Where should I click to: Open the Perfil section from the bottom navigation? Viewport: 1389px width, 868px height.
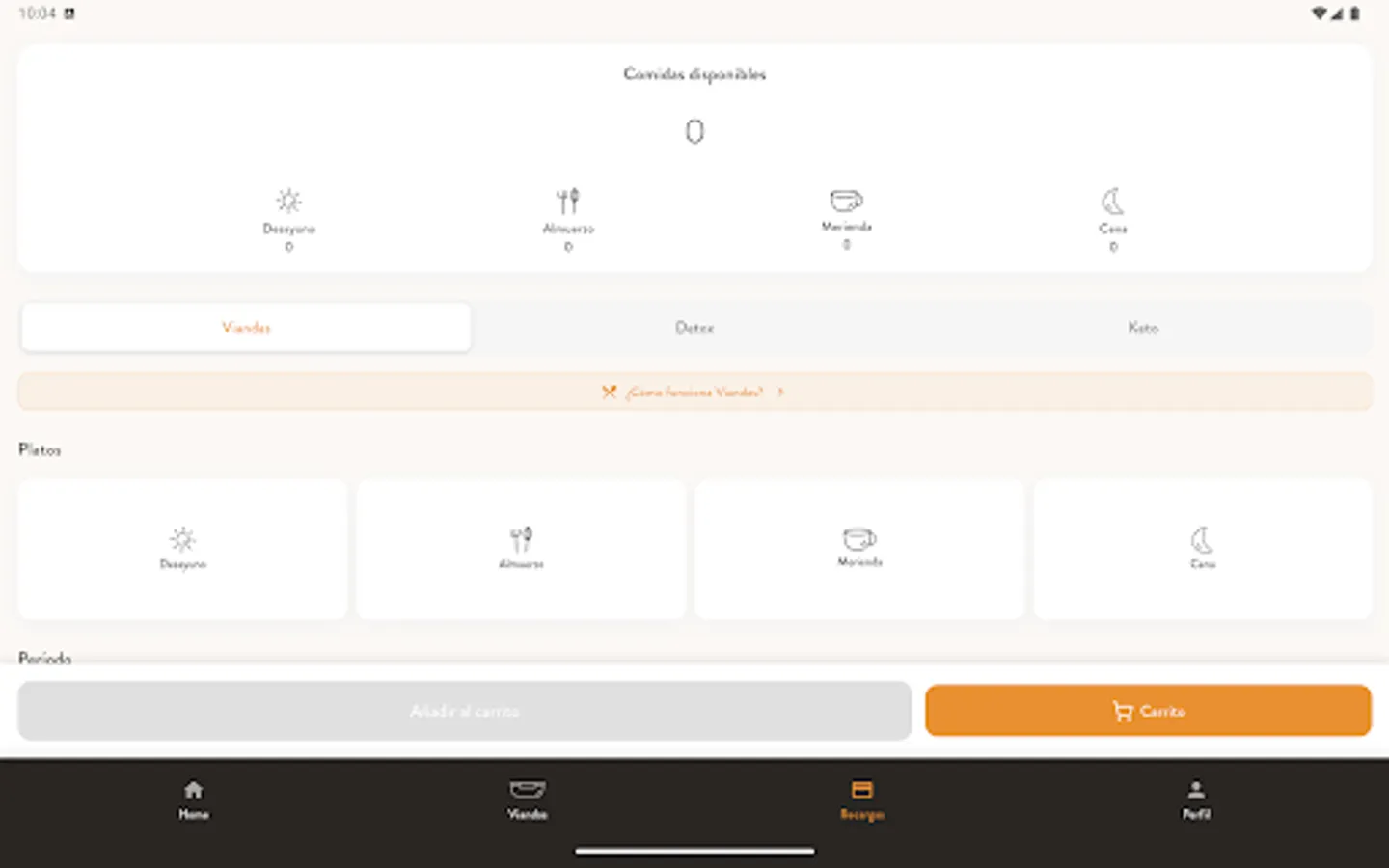click(1196, 799)
